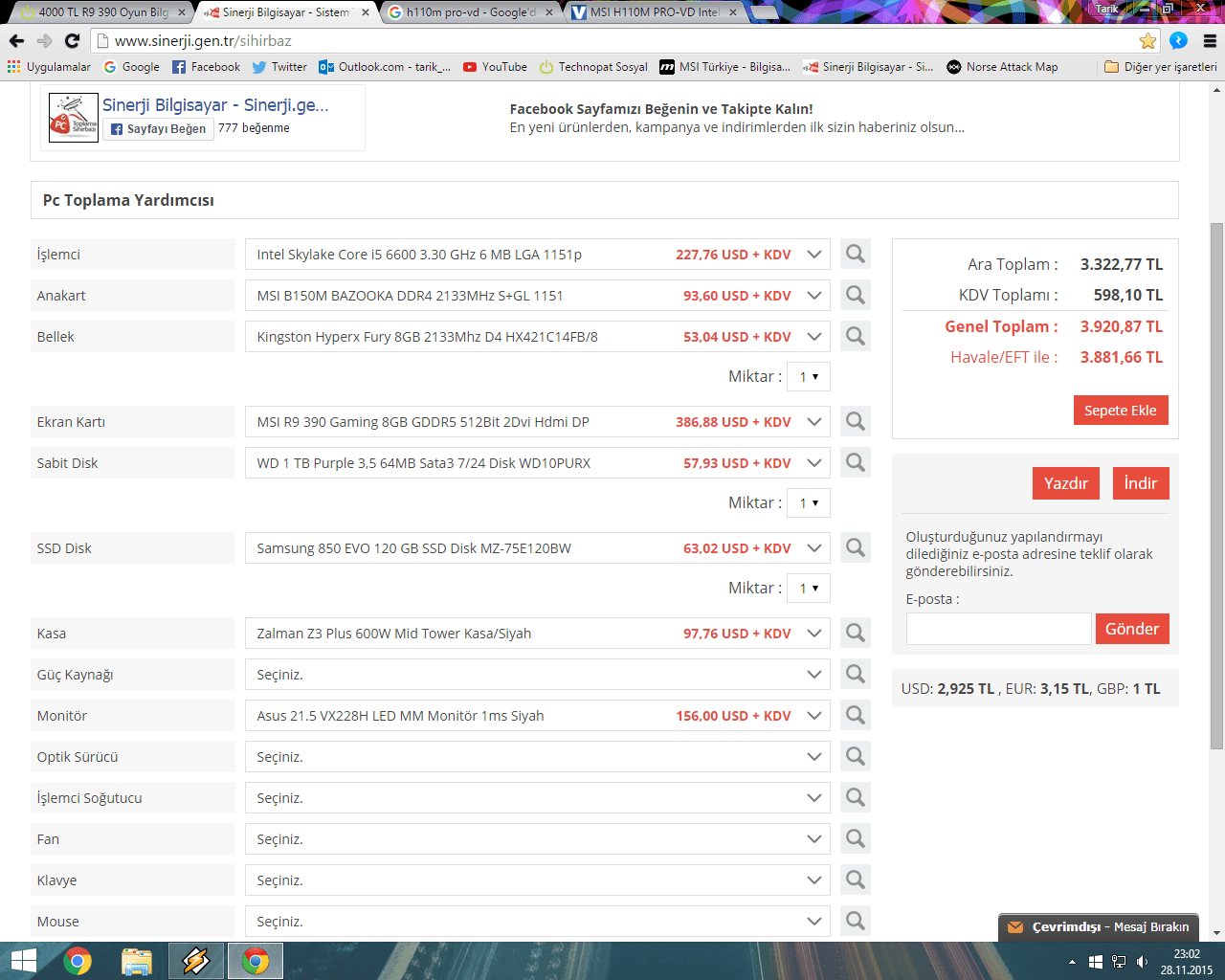Expand the İşlemci Intel Core i5 dropdown
This screenshot has width=1225, height=980.
[538, 254]
